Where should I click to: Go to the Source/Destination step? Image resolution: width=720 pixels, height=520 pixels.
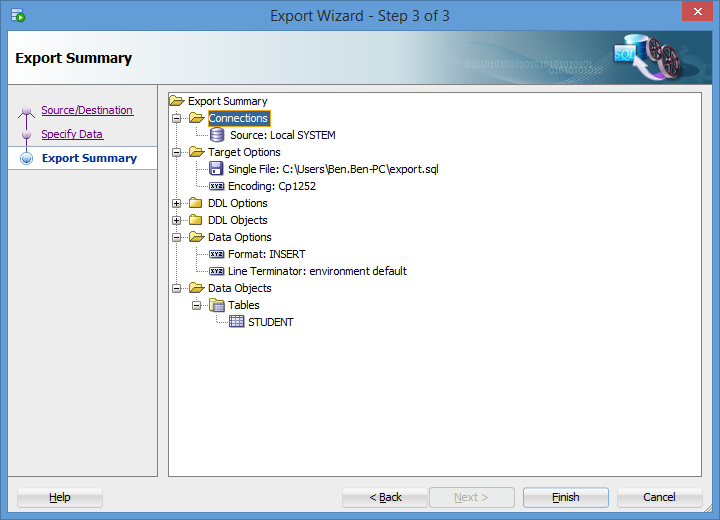[87, 110]
